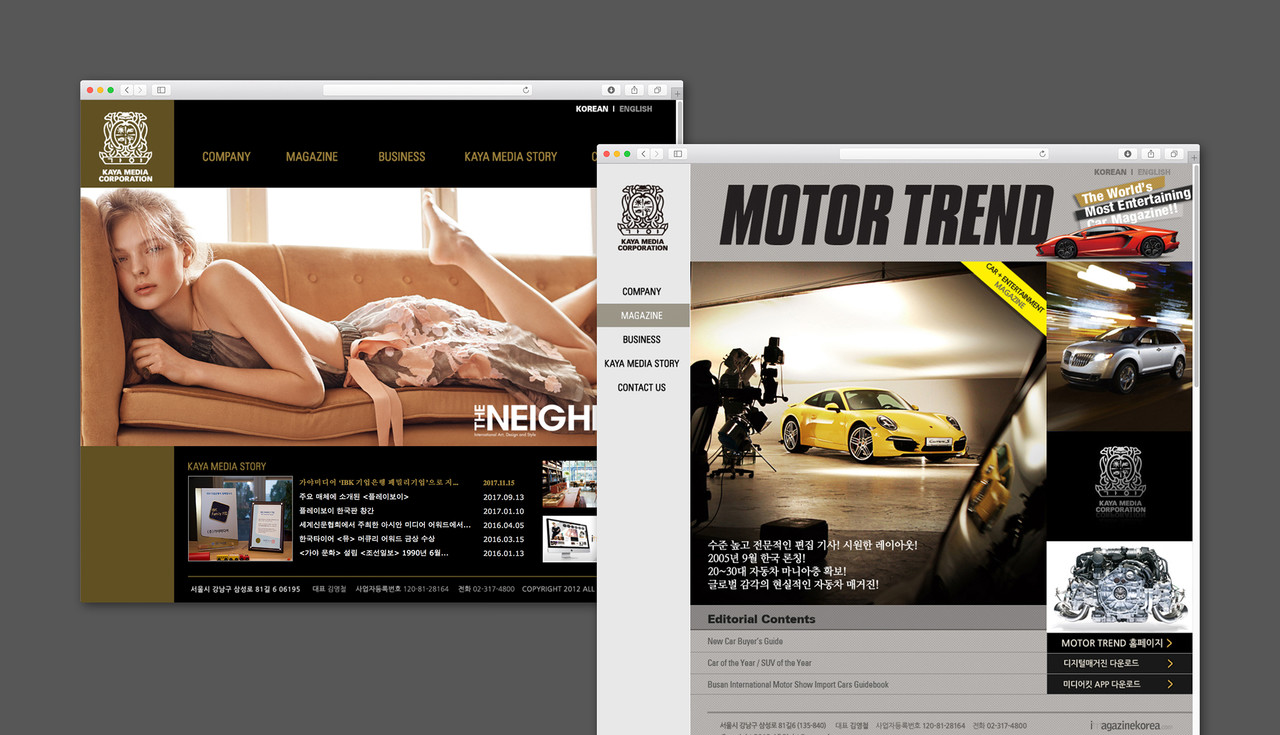Open the news item dated 2016.01.13

point(374,553)
